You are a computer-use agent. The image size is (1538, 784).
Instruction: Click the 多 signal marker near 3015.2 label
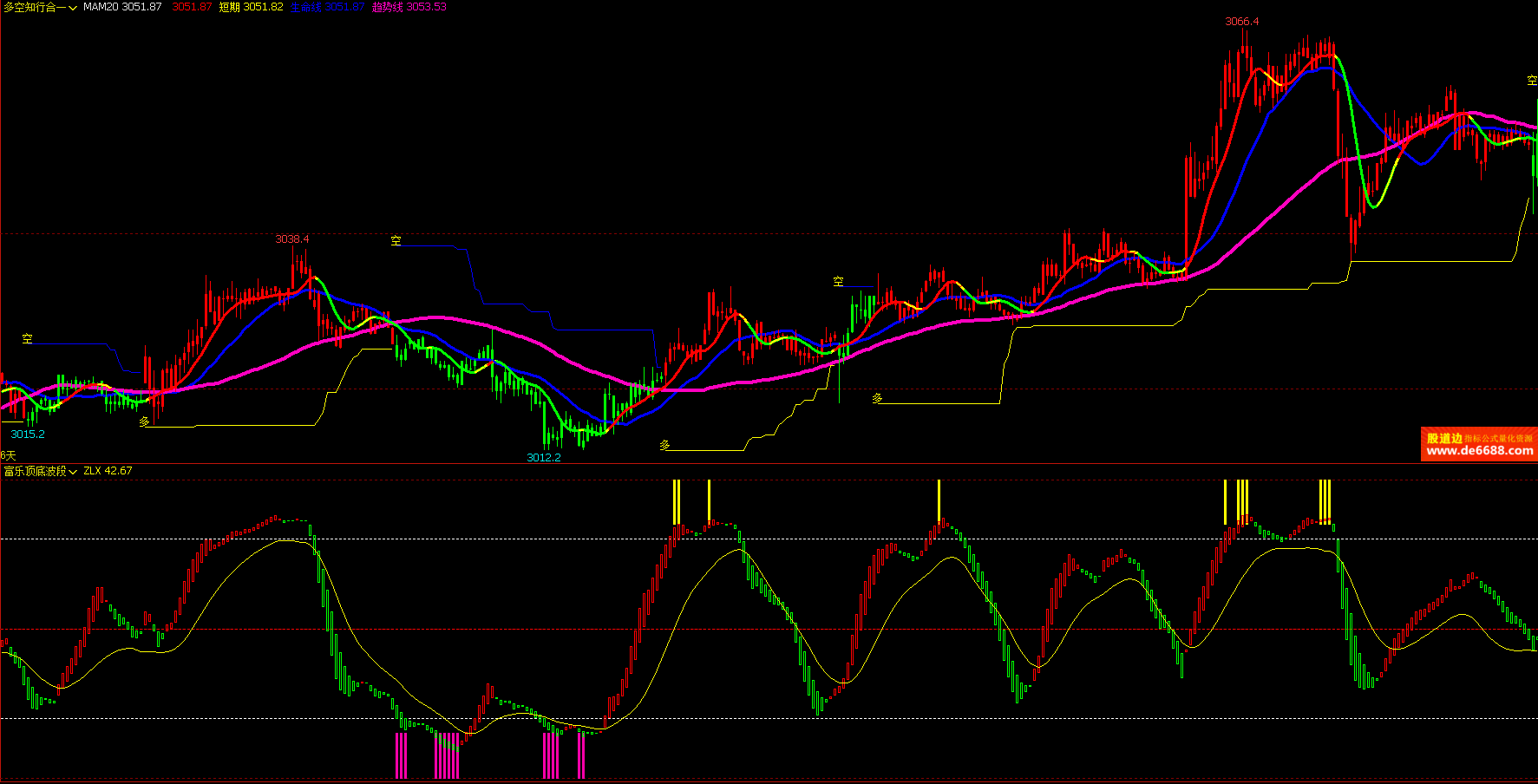pos(145,422)
